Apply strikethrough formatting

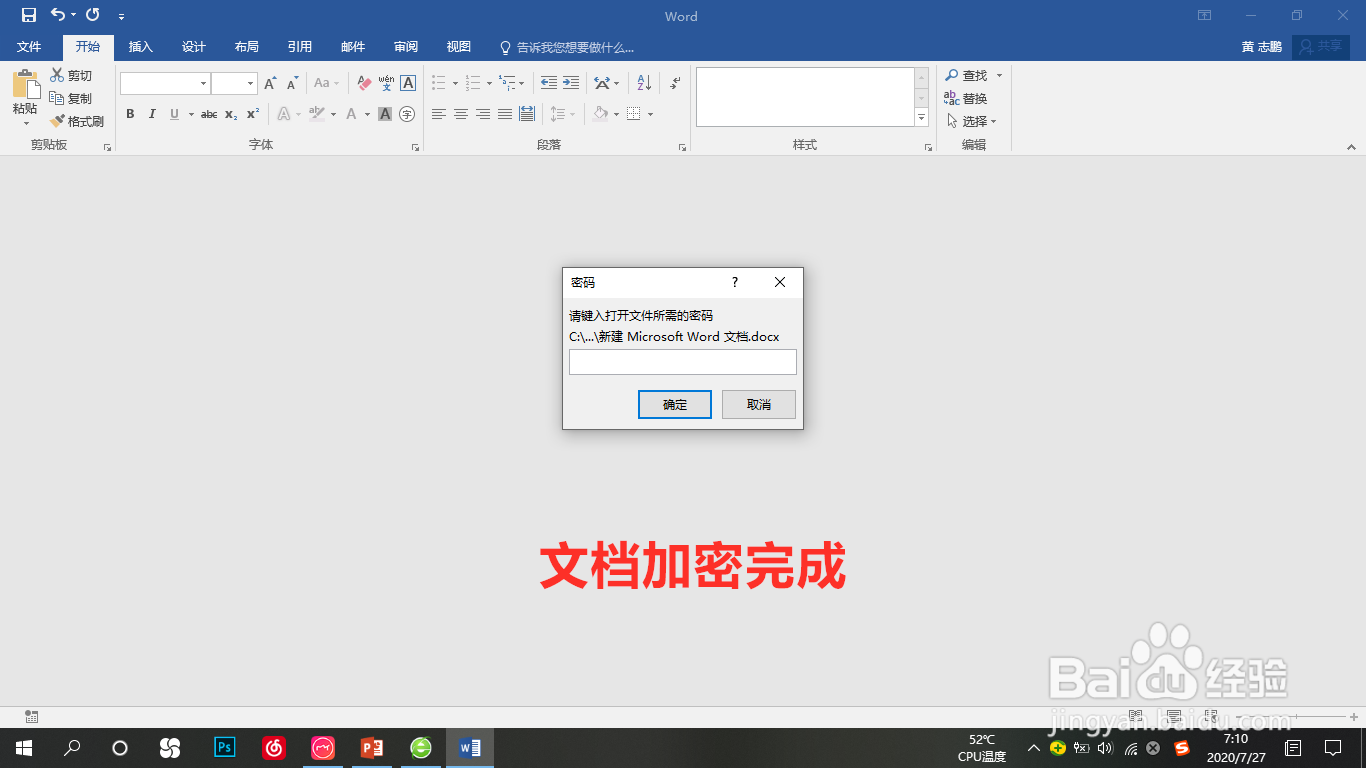point(208,114)
